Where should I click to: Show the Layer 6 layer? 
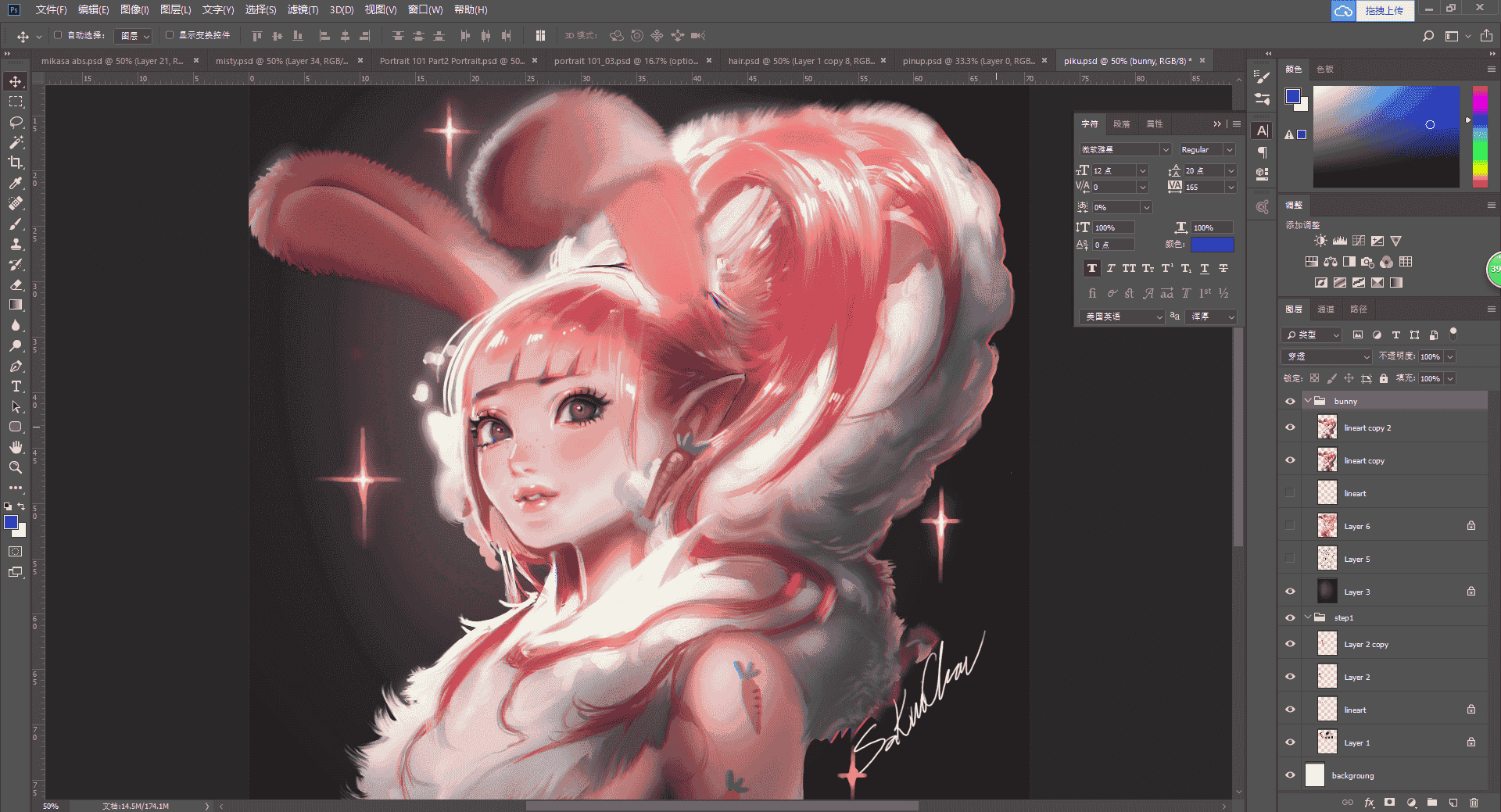pyautogui.click(x=1290, y=526)
